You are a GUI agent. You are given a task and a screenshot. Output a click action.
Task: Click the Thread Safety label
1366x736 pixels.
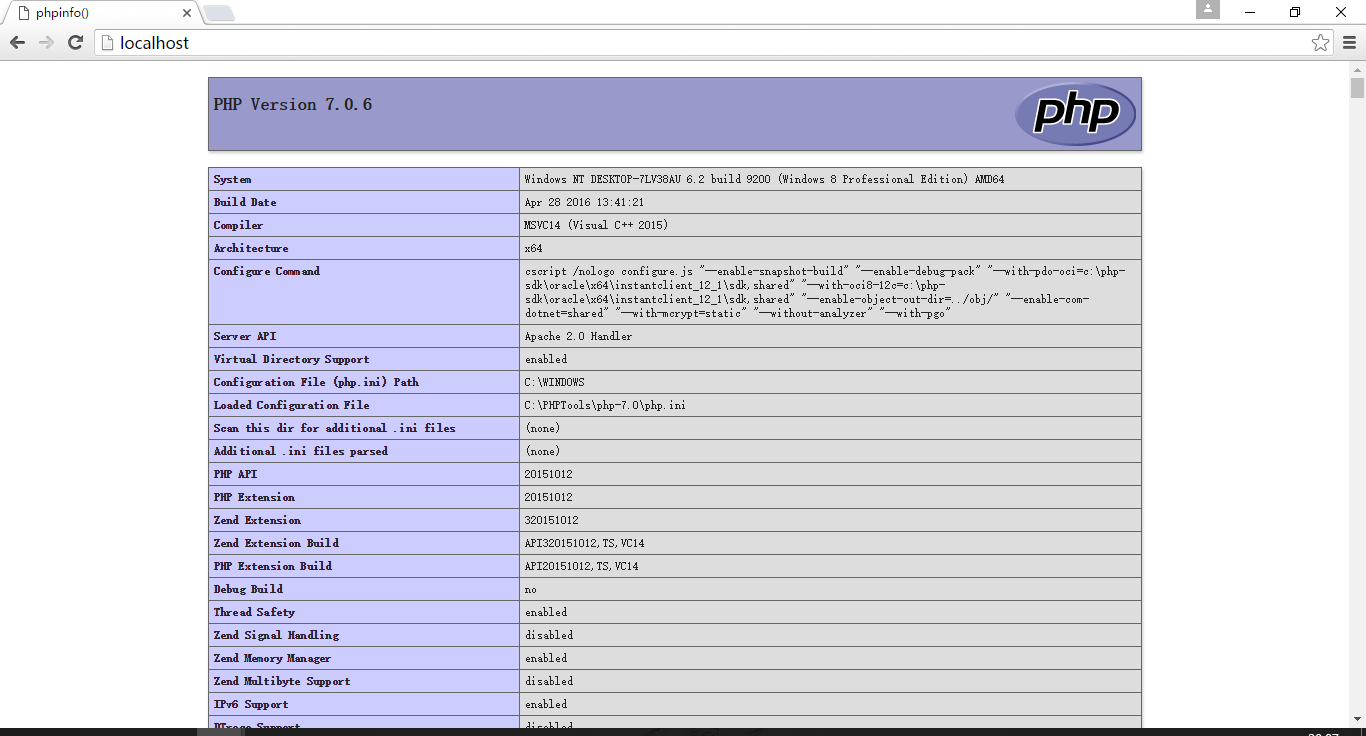pyautogui.click(x=254, y=612)
